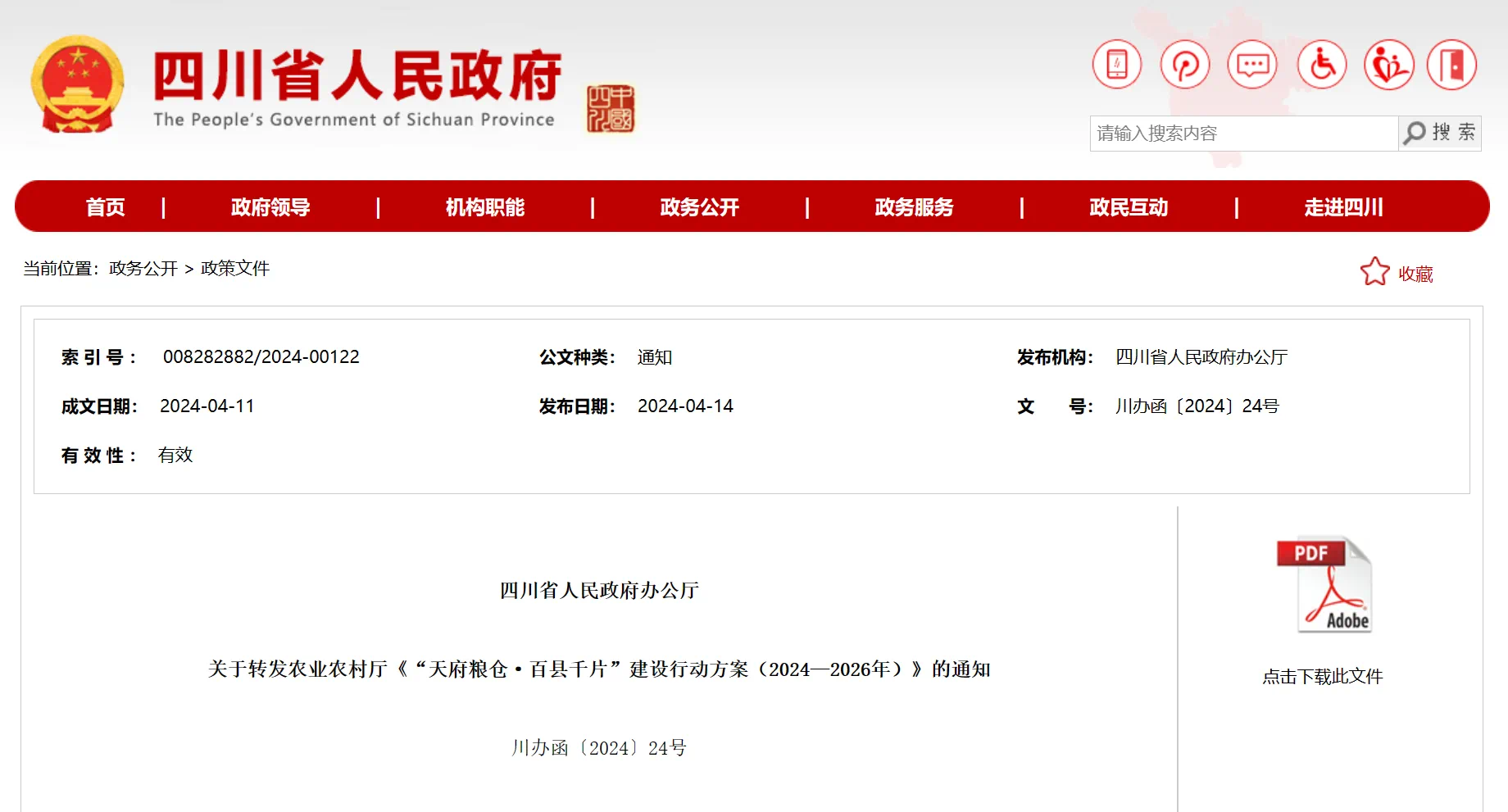Image resolution: width=1508 pixels, height=812 pixels.
Task: Open 走进四川 navigation item
Action: pos(1344,207)
